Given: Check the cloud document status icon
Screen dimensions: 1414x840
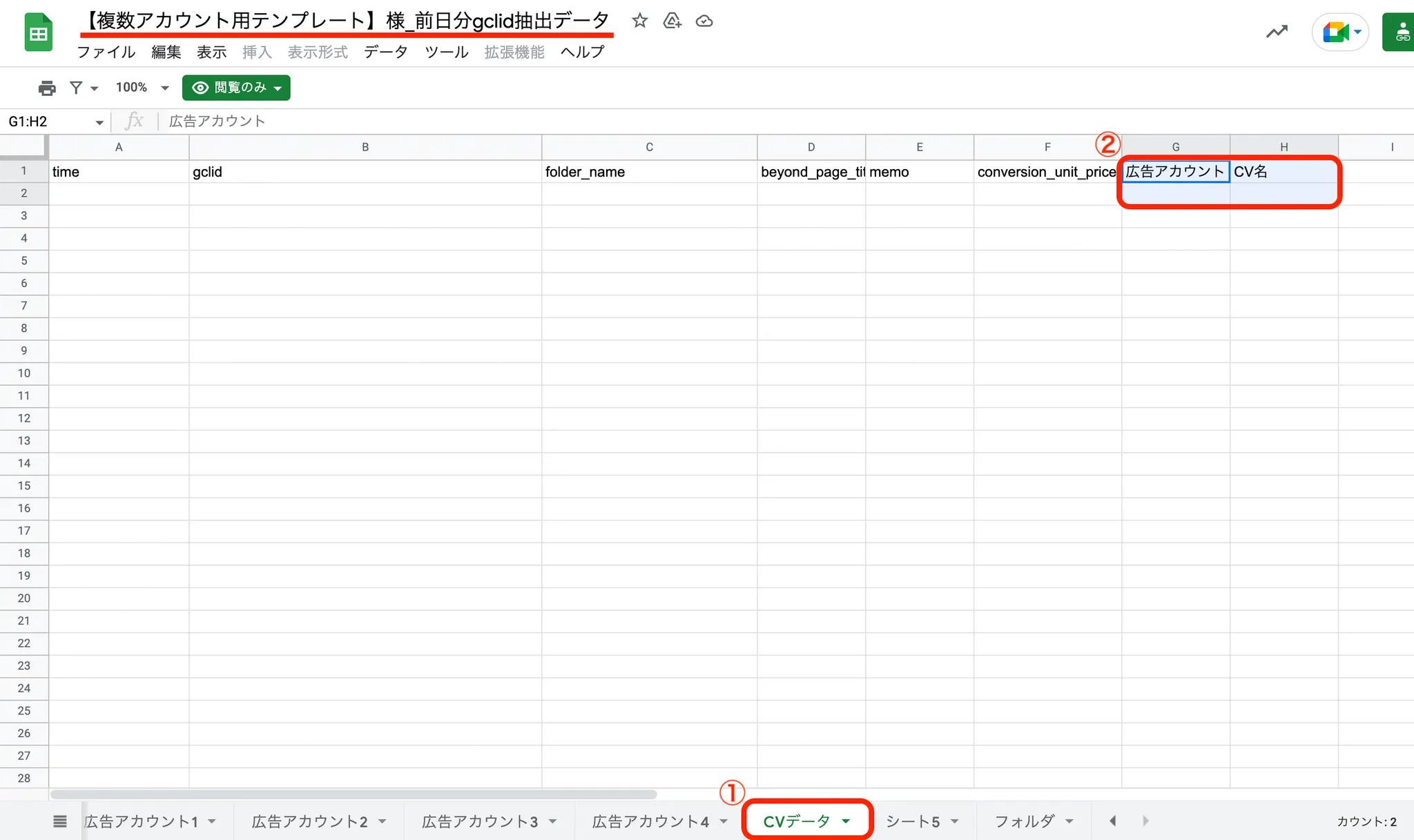Looking at the screenshot, I should click(704, 21).
